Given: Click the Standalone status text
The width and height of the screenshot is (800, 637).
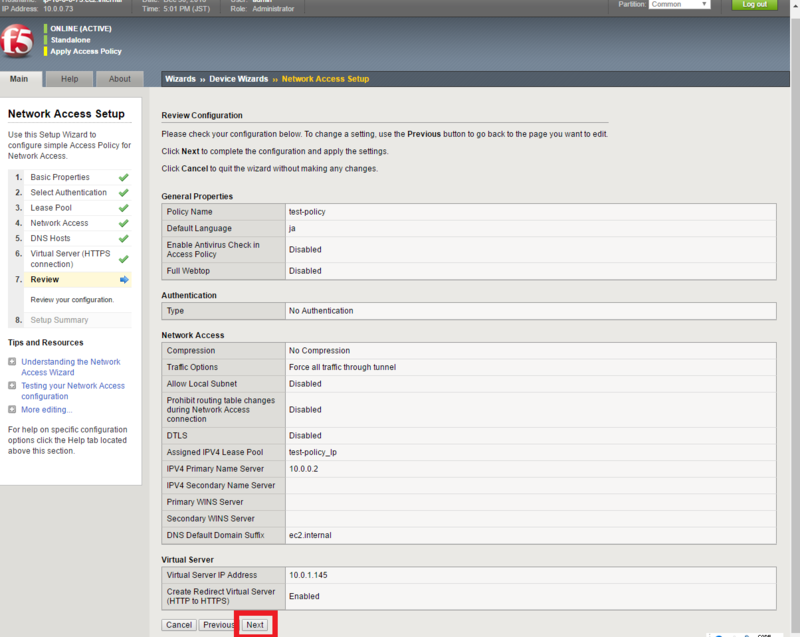Looking at the screenshot, I should point(70,40).
